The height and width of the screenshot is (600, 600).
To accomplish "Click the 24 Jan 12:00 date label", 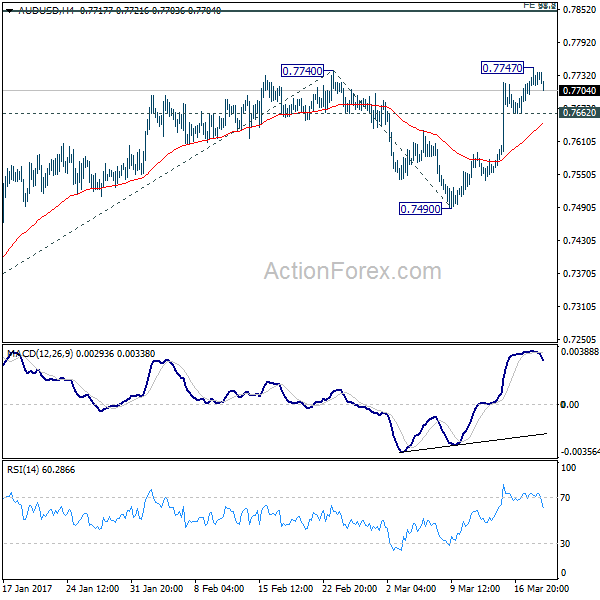I will pos(93,588).
